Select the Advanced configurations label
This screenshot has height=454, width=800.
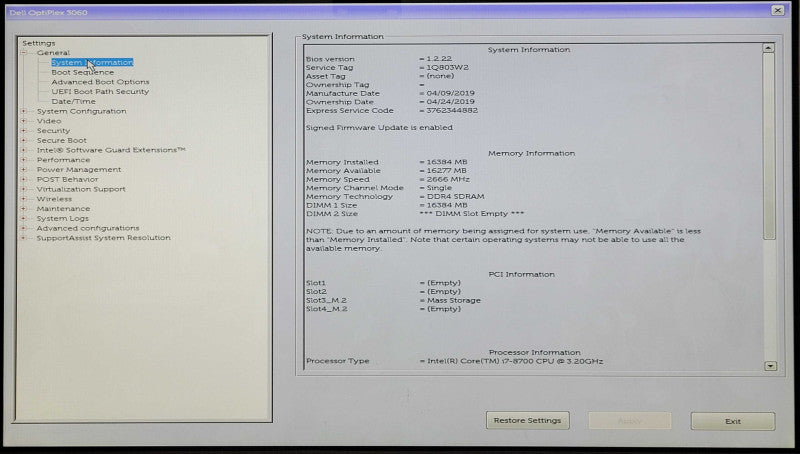click(x=88, y=228)
